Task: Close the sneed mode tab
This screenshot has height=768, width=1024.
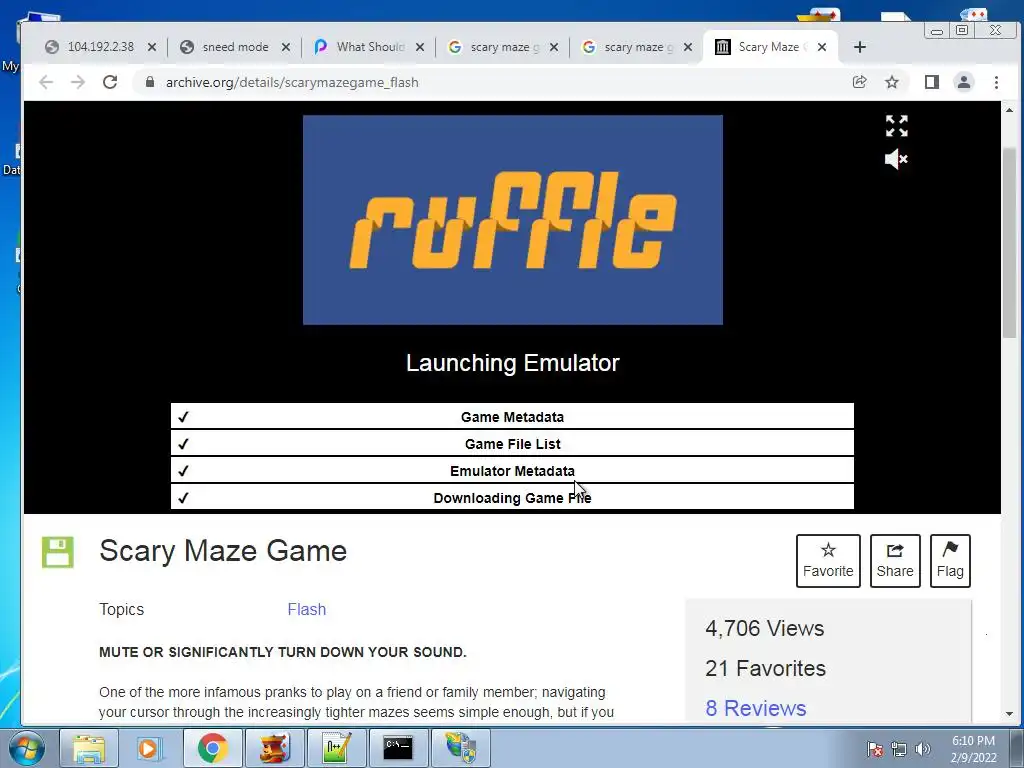Action: click(285, 47)
